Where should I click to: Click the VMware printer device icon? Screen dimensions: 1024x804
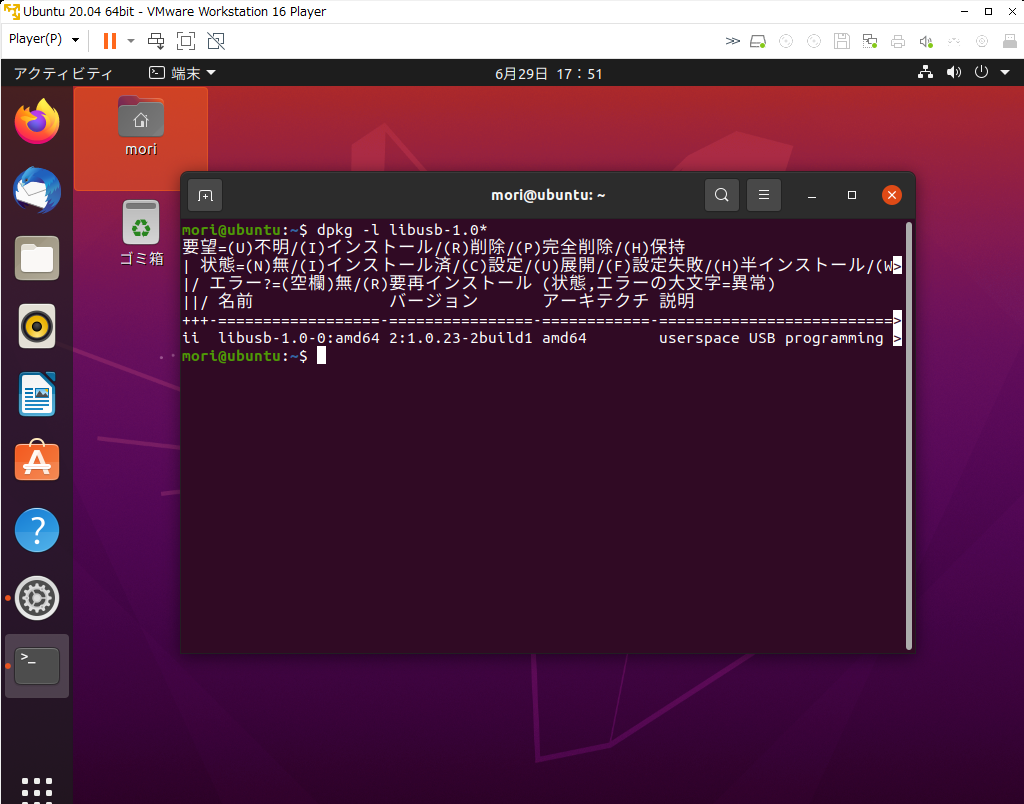(x=898, y=41)
